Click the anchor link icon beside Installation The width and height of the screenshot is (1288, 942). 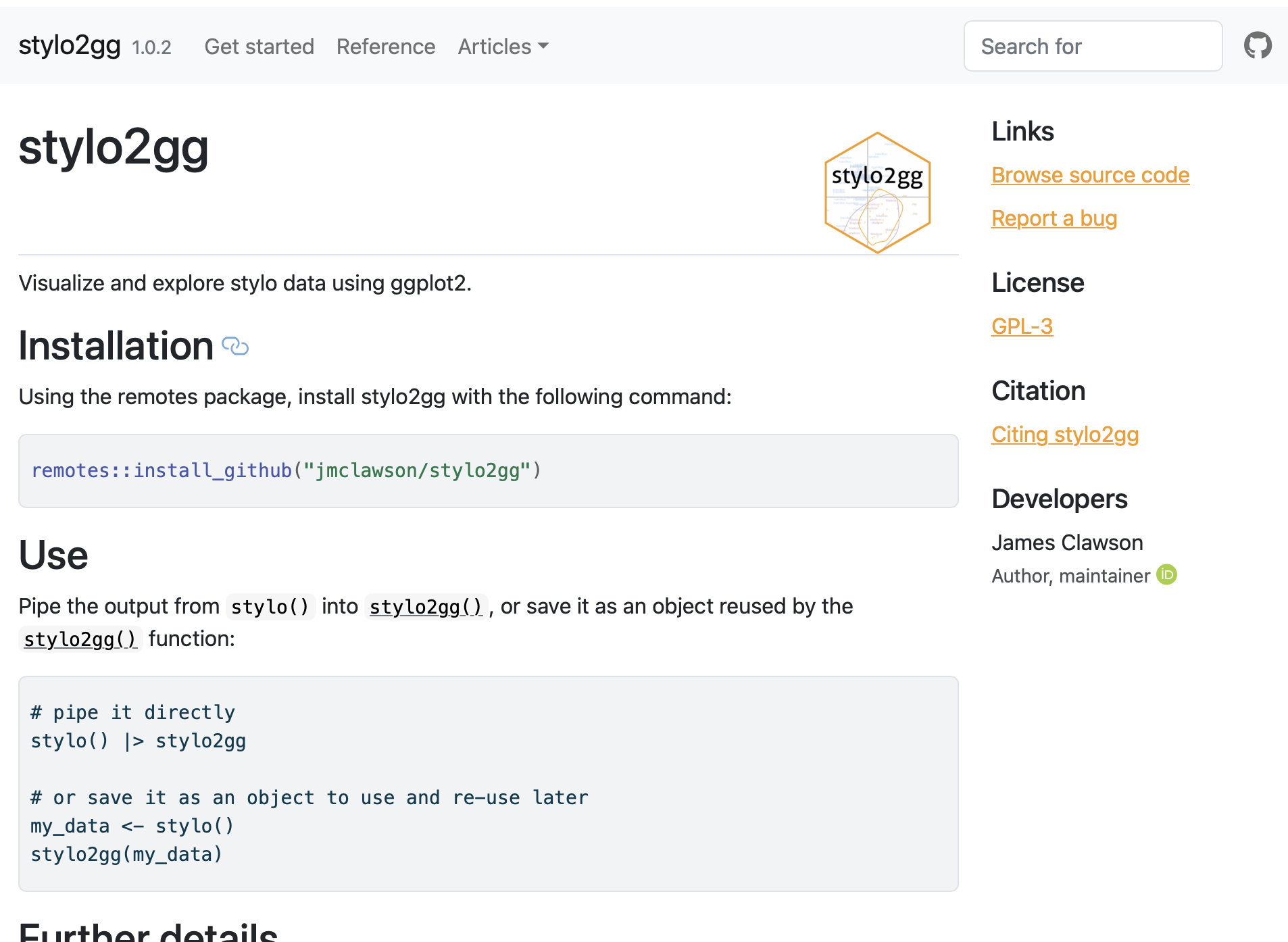coord(235,347)
